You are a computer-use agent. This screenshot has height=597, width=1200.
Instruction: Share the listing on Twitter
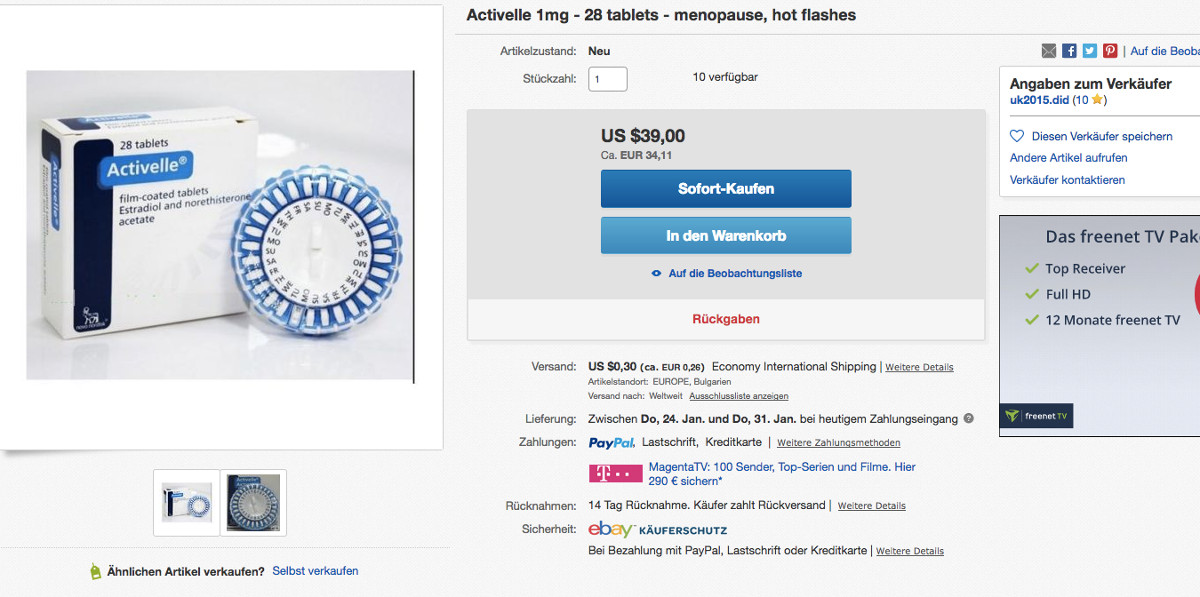point(1089,51)
